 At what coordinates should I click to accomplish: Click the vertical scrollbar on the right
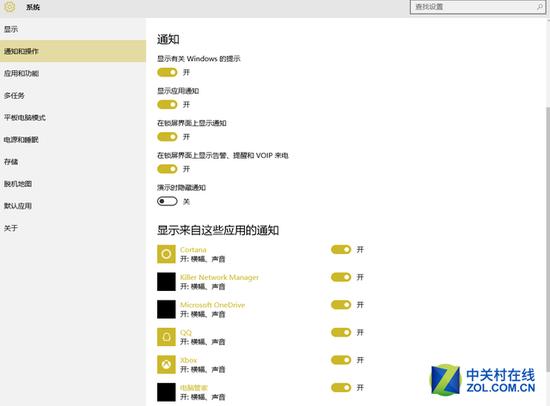click(x=548, y=239)
